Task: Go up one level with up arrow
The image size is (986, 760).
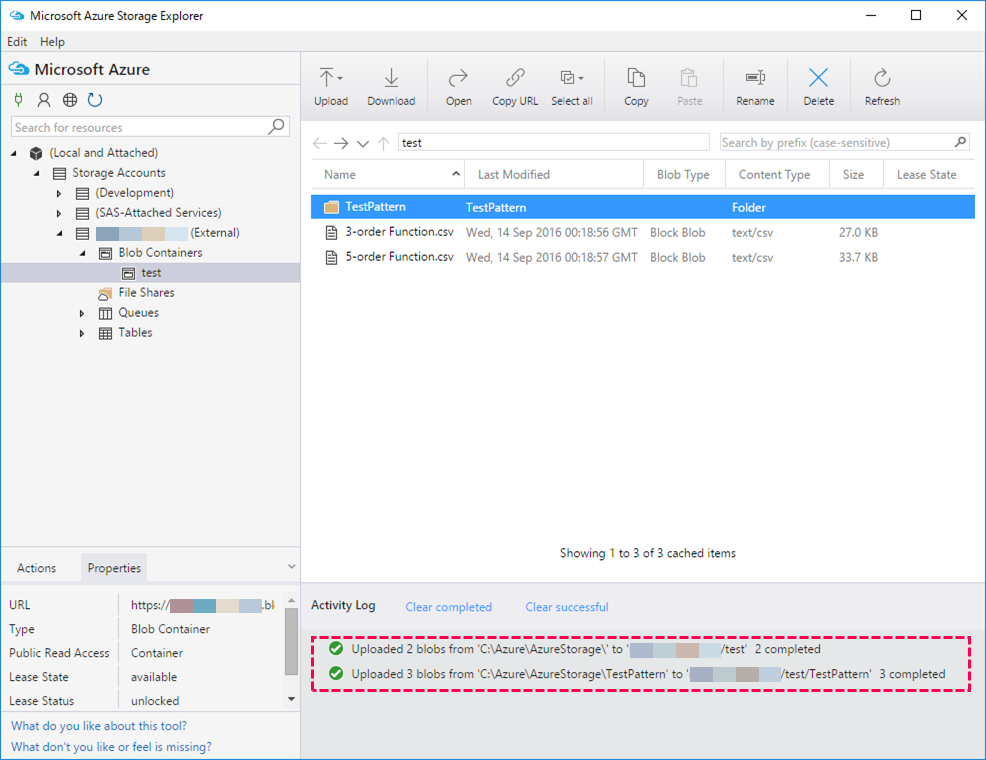Action: tap(384, 143)
